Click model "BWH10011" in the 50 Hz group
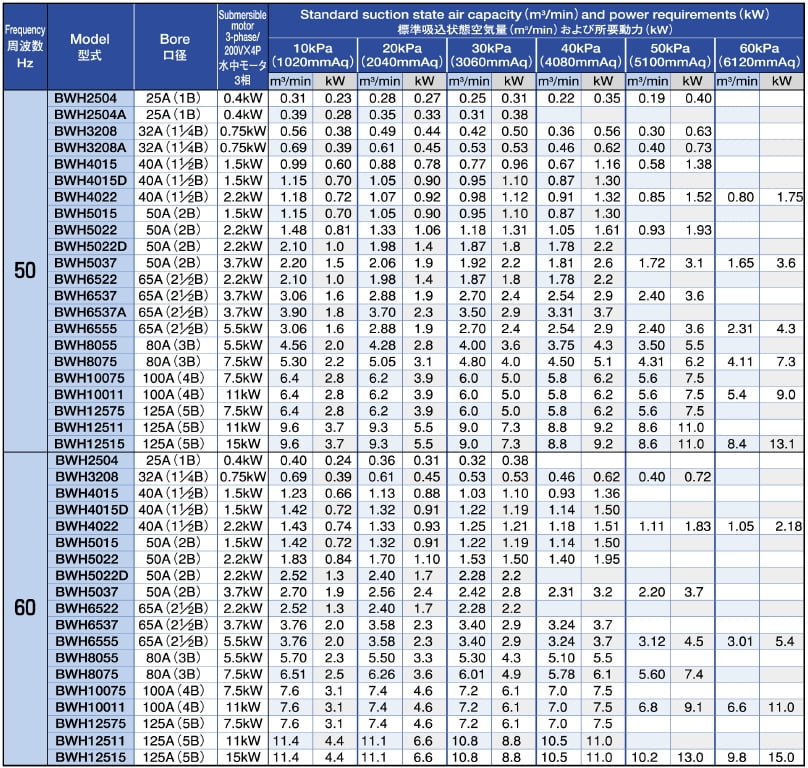The width and height of the screenshot is (808, 768). click(89, 394)
